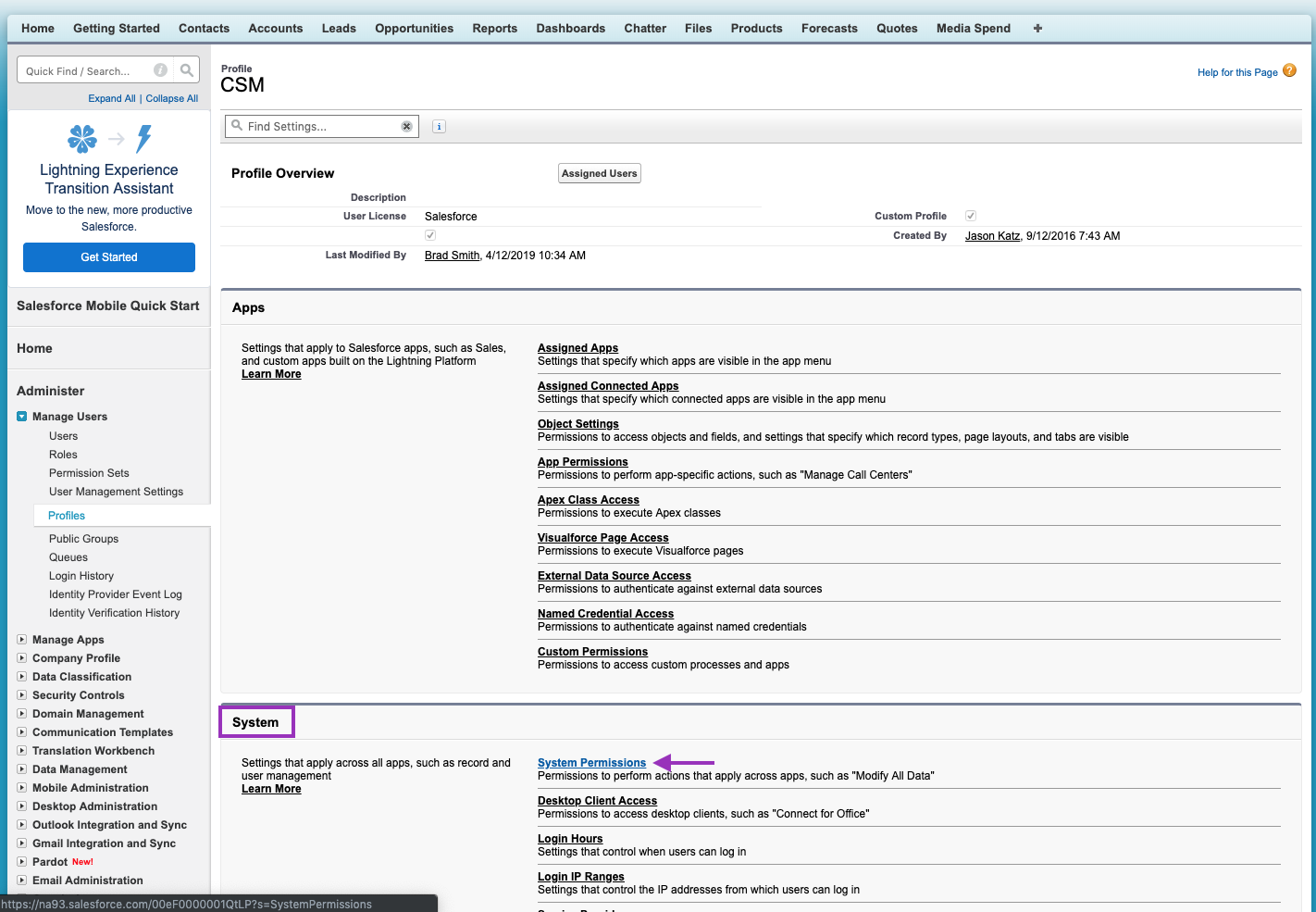Click the Quick Find info icon
1316x912 pixels.
point(160,70)
